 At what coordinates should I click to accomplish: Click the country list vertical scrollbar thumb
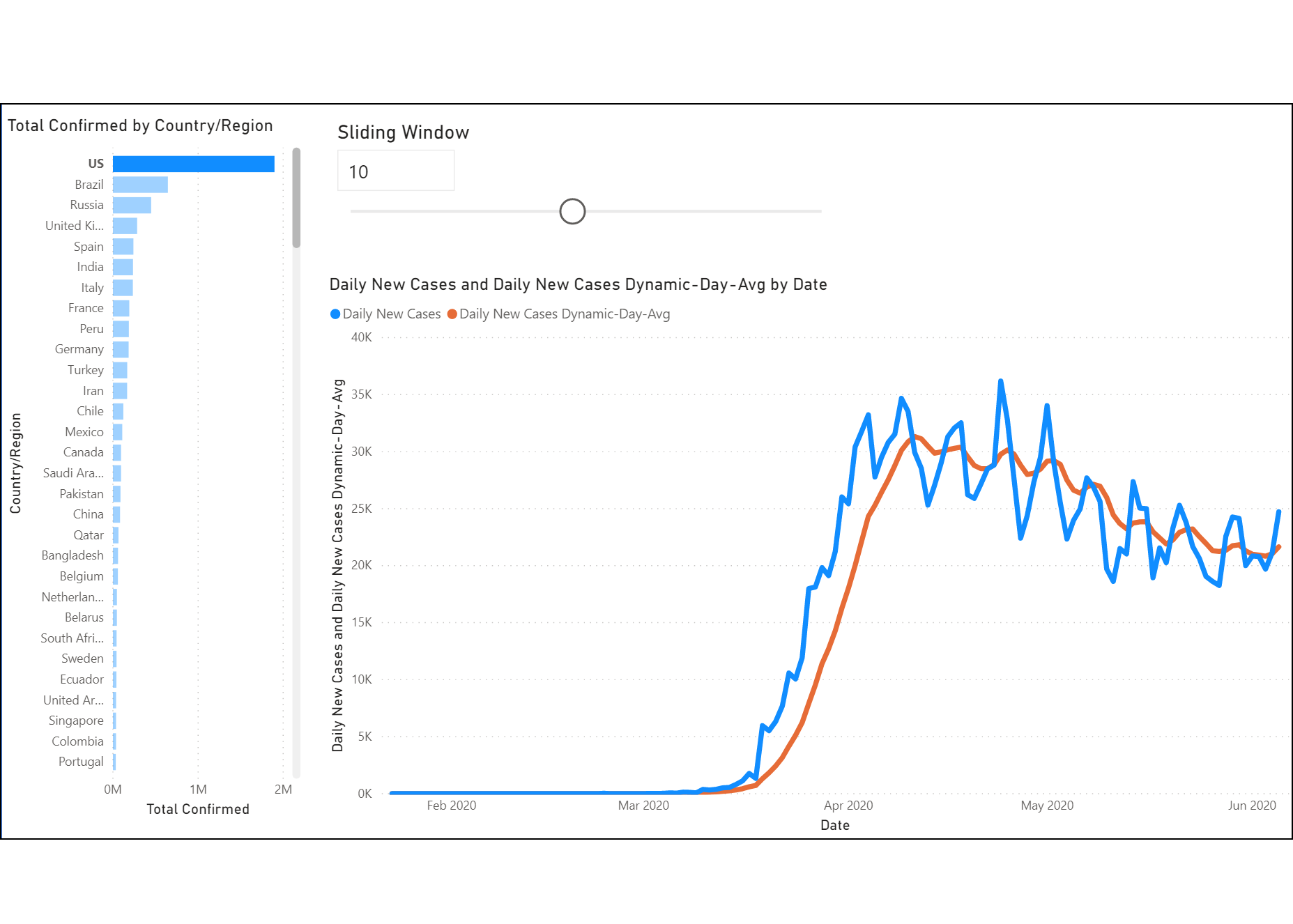(x=296, y=198)
